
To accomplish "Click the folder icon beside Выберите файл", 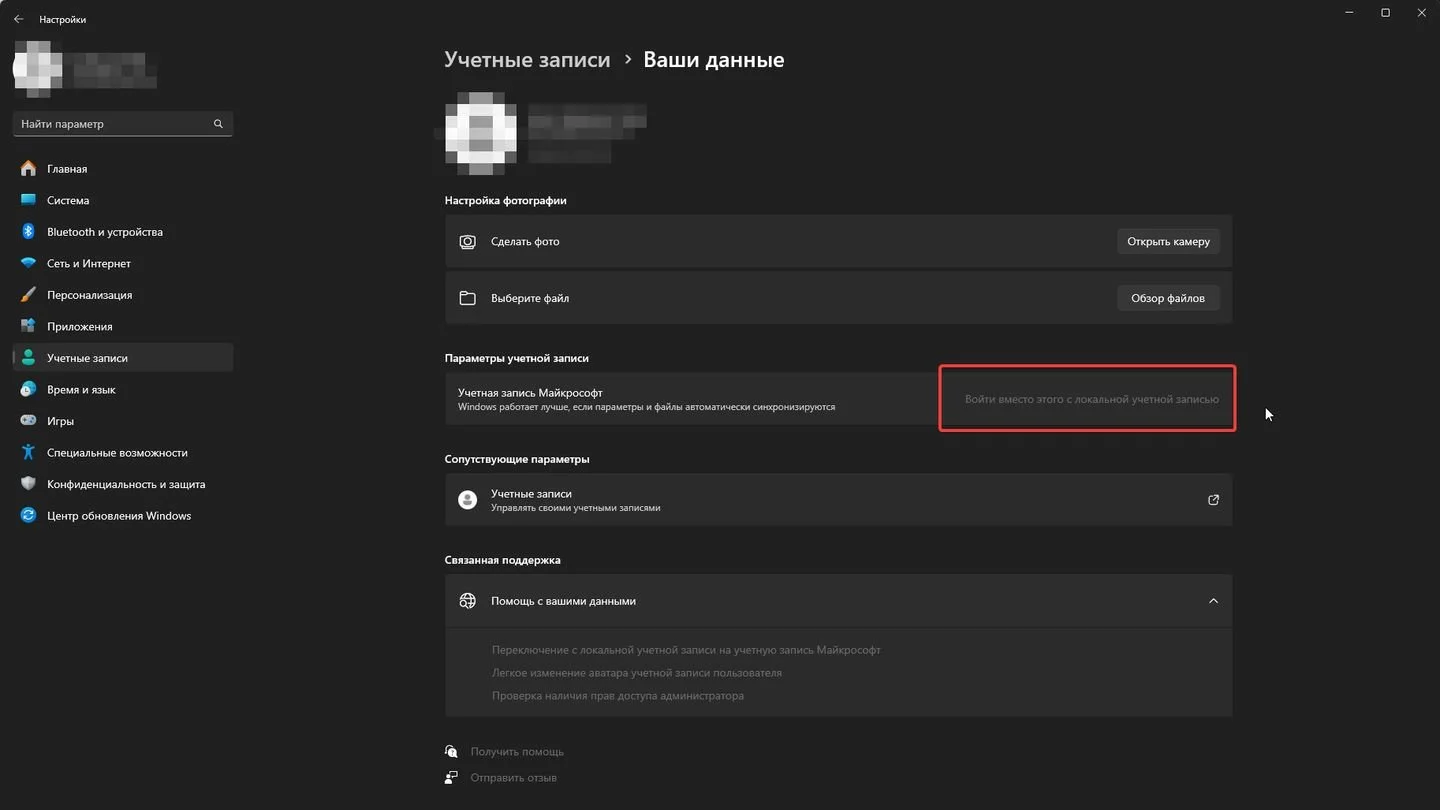I will 467,298.
